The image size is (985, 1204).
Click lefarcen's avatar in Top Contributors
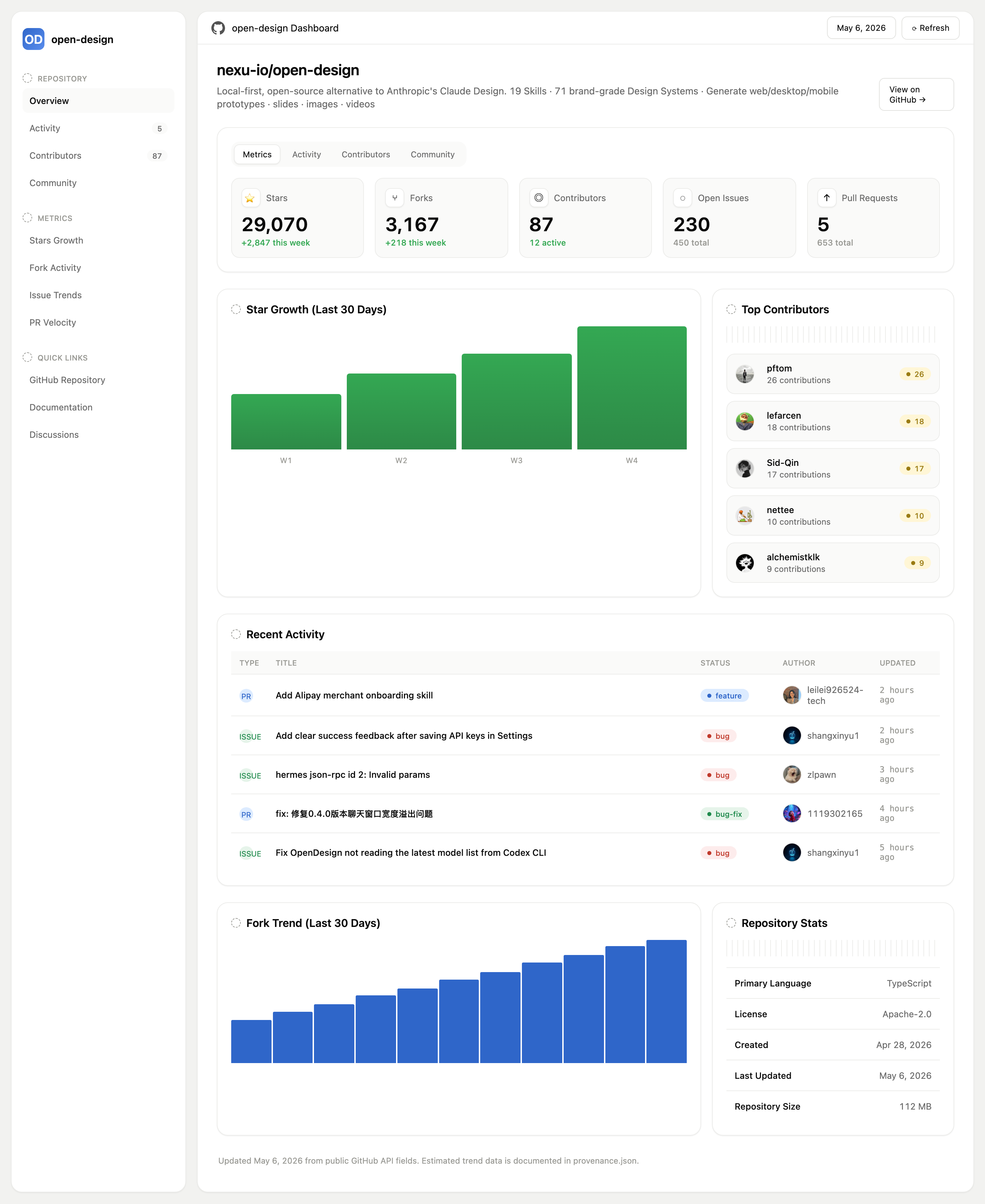coord(745,421)
